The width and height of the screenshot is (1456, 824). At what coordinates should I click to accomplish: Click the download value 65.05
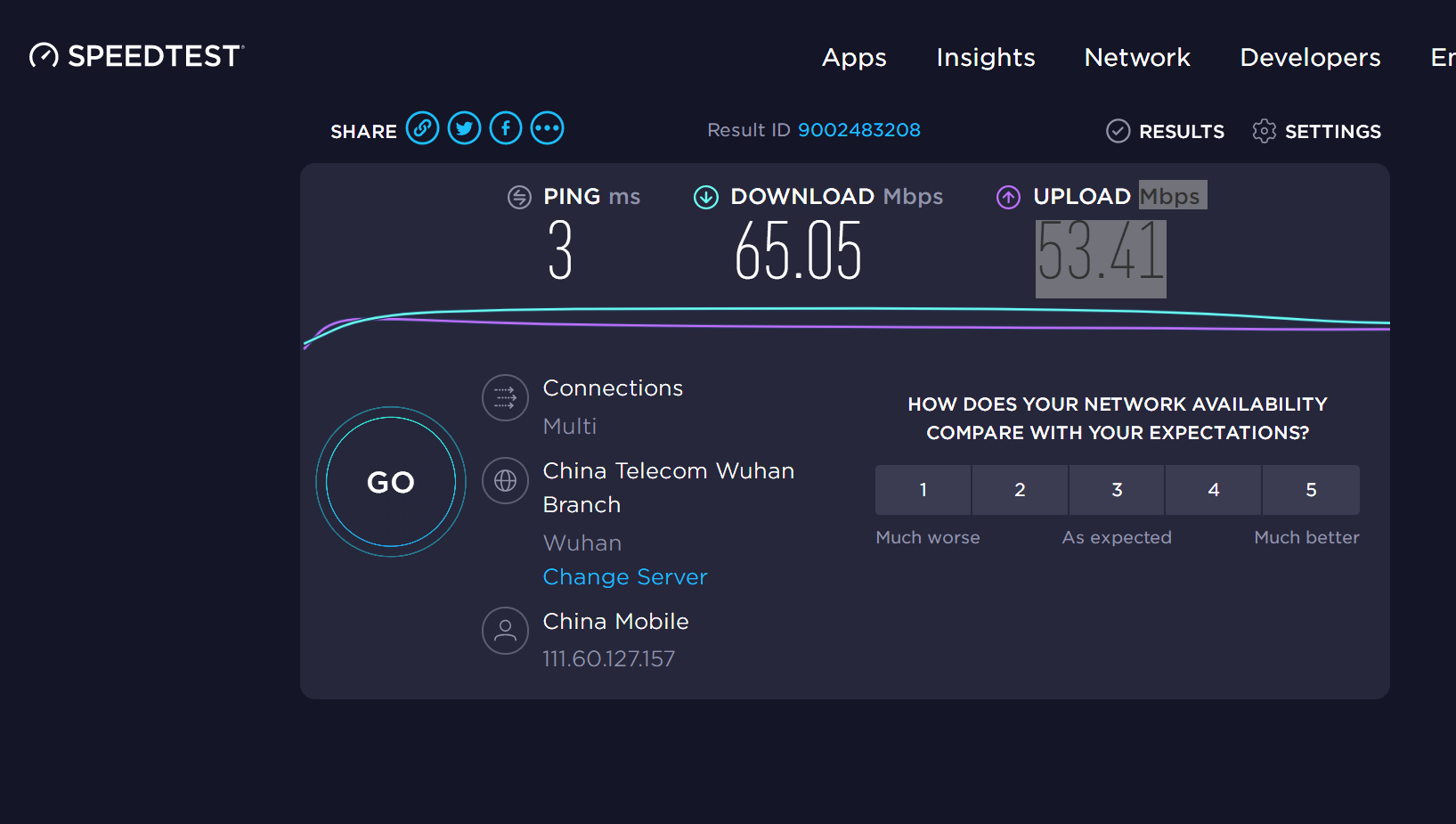799,251
